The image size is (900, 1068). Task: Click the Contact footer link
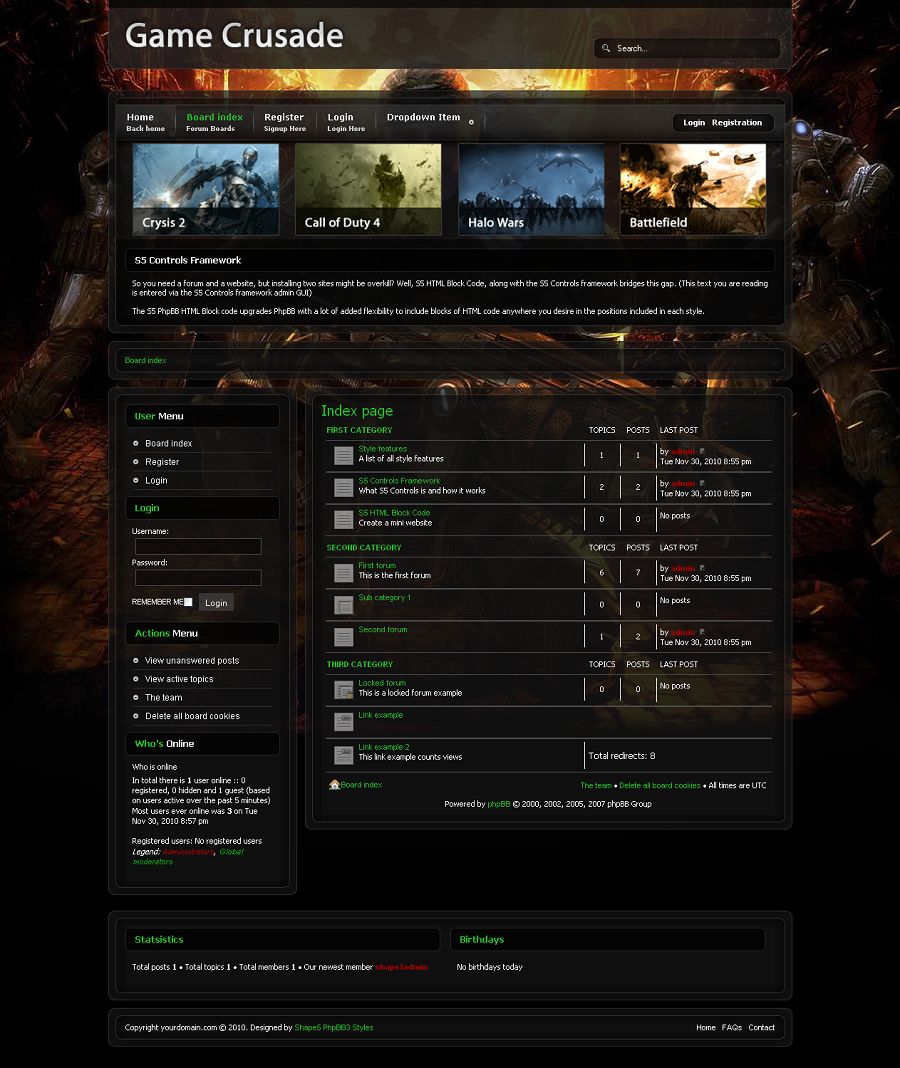[x=762, y=1028]
